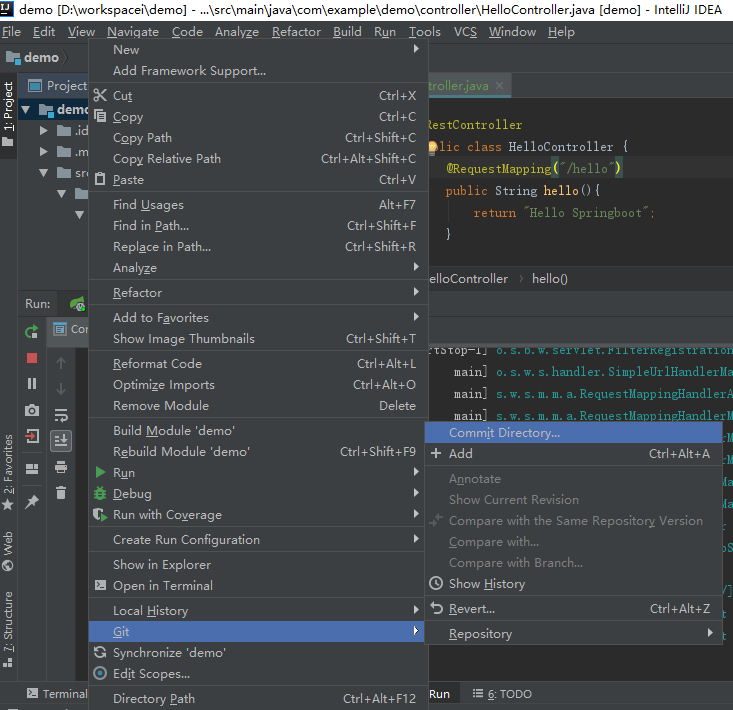Clear all console output with the trash icon
The image size is (733, 710).
coord(61,492)
